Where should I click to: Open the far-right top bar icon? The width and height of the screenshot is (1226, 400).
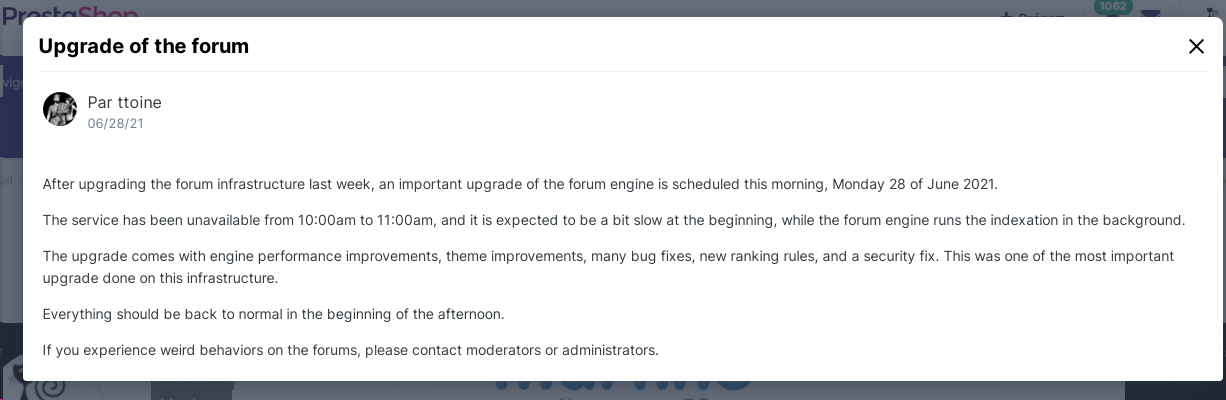point(1211,13)
